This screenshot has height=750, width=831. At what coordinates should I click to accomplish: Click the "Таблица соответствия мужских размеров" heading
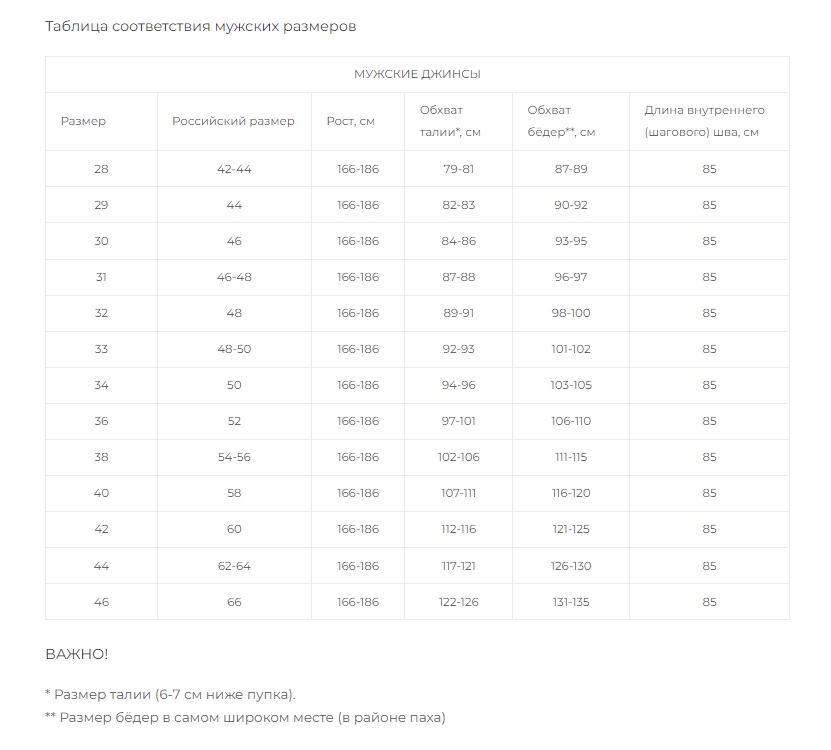point(201,26)
